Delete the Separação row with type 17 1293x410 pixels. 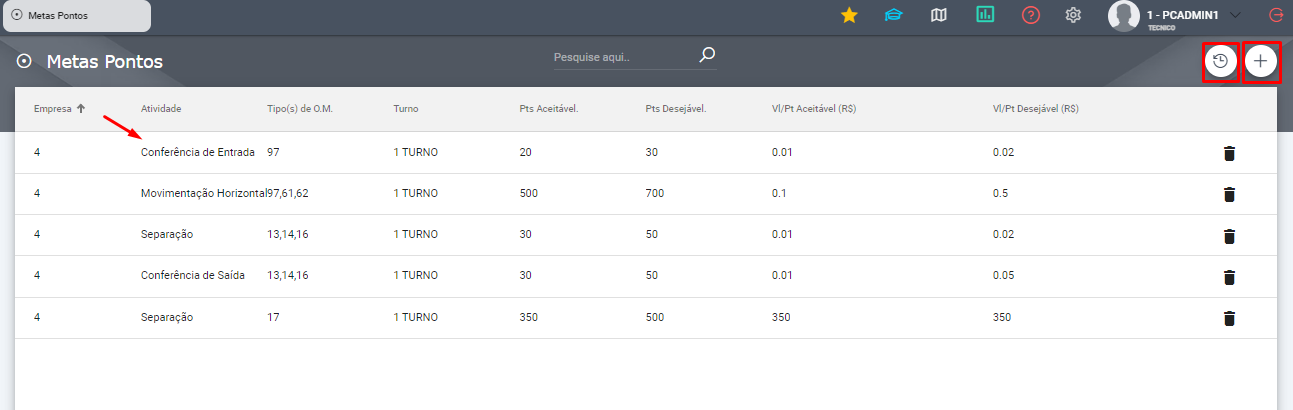(x=1230, y=318)
